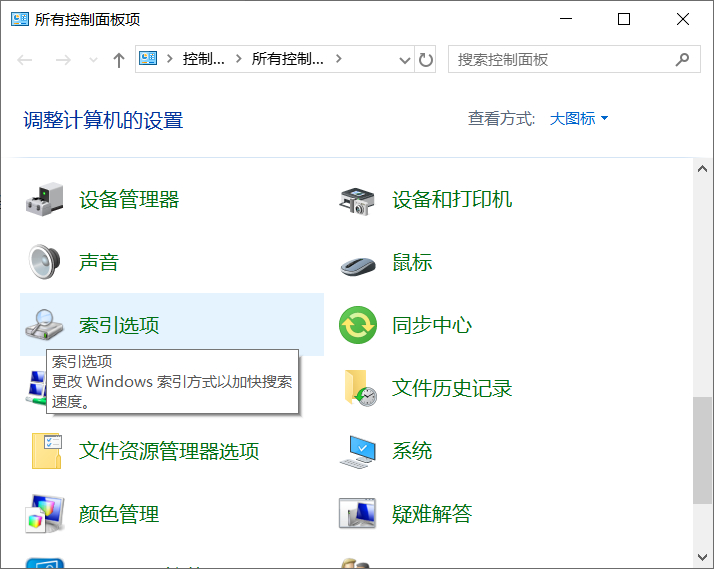Click the partially hidden network icon behind tooltip

(x=36, y=387)
